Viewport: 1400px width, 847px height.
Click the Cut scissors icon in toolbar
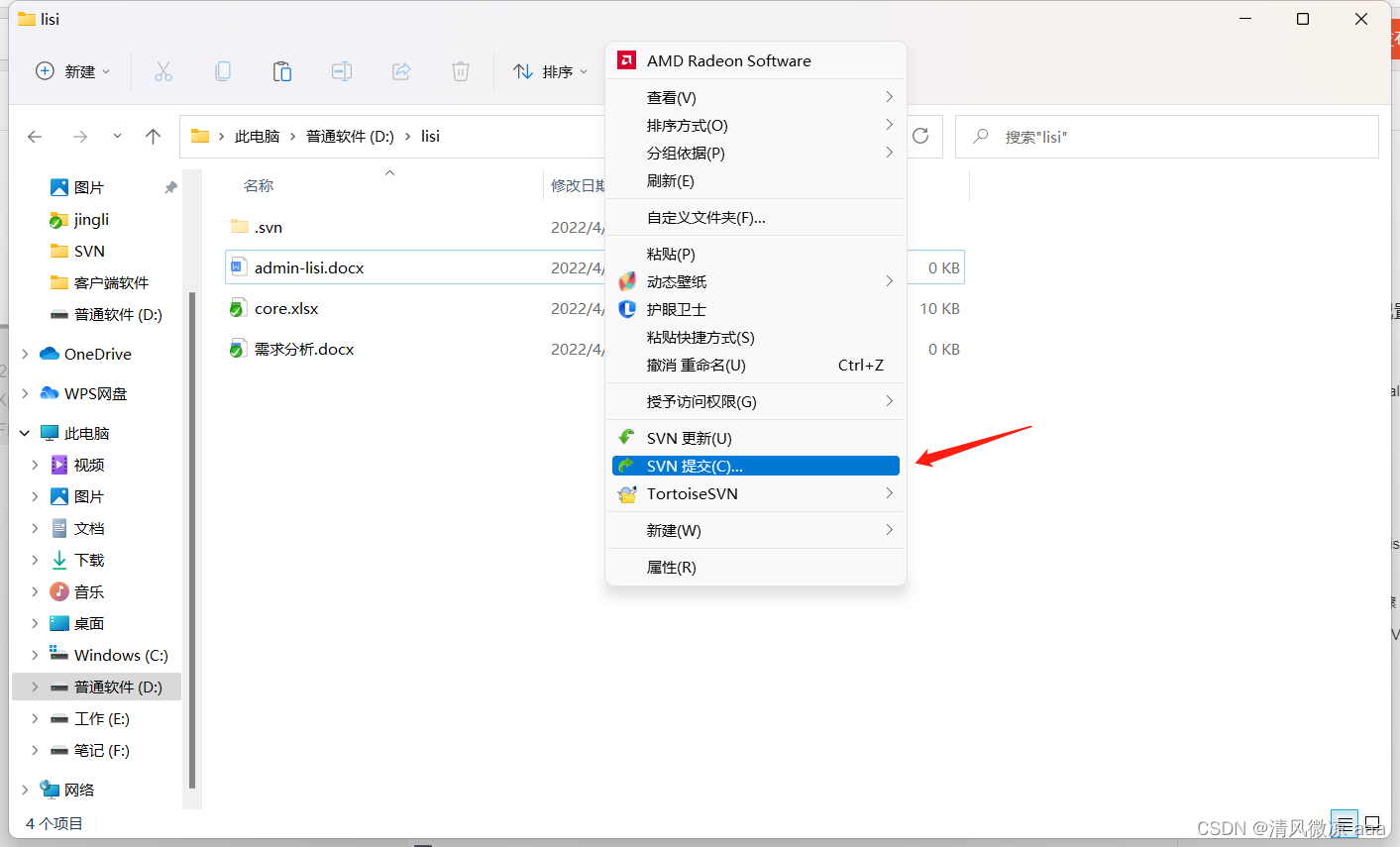pyautogui.click(x=163, y=71)
